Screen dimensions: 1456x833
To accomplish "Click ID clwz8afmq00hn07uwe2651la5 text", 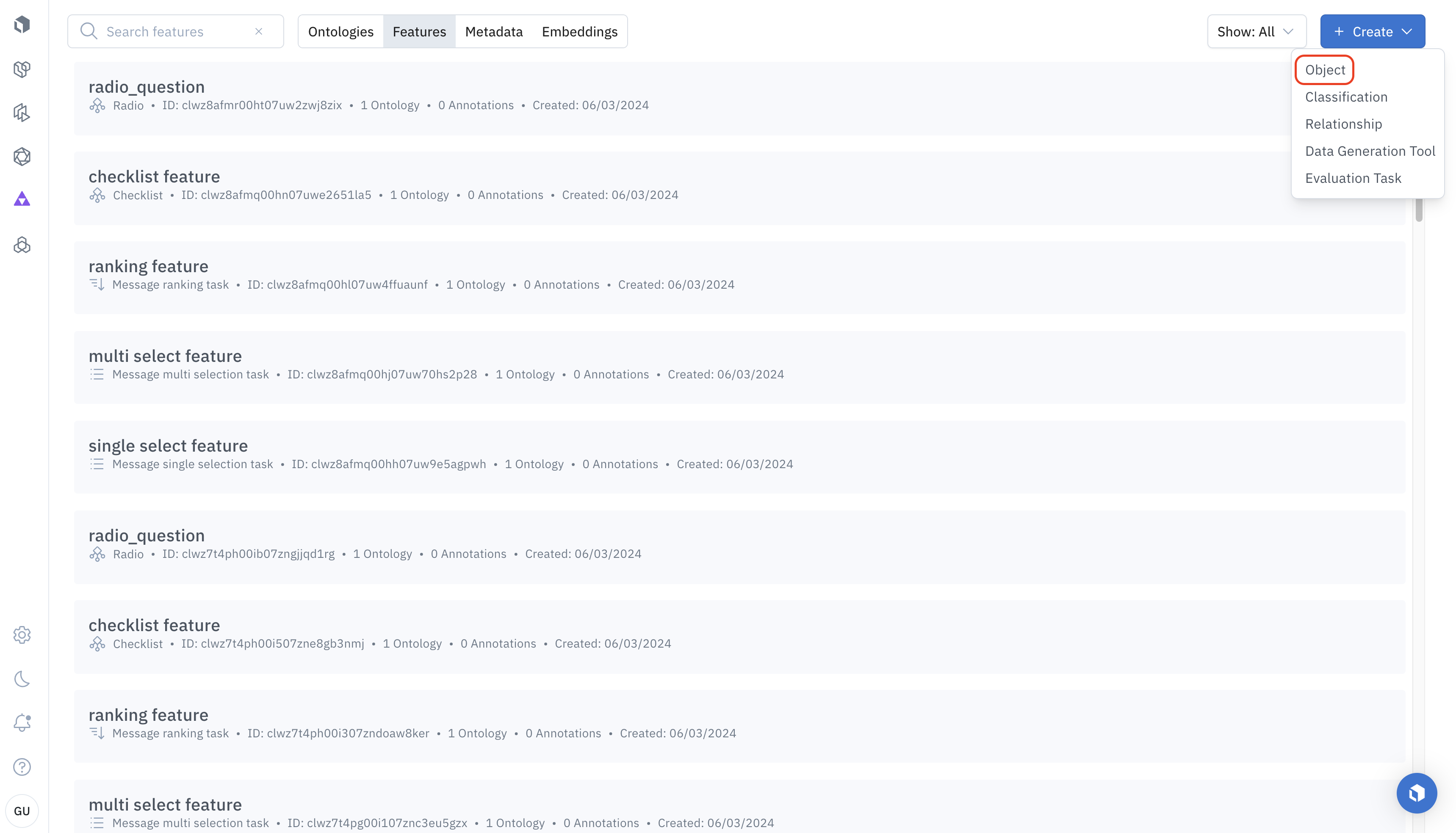I will click(x=277, y=195).
